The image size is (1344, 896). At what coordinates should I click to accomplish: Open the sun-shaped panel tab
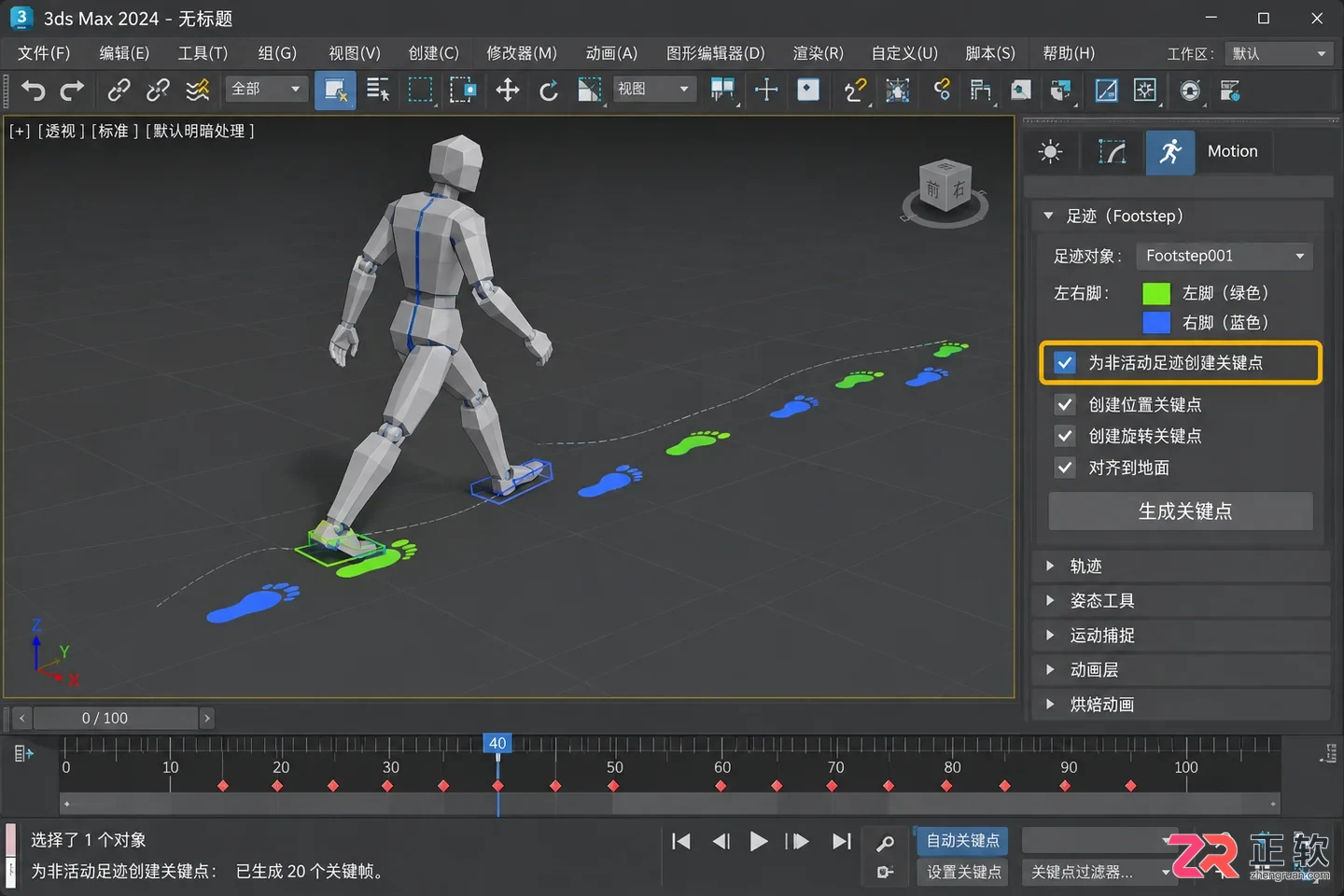(1051, 151)
